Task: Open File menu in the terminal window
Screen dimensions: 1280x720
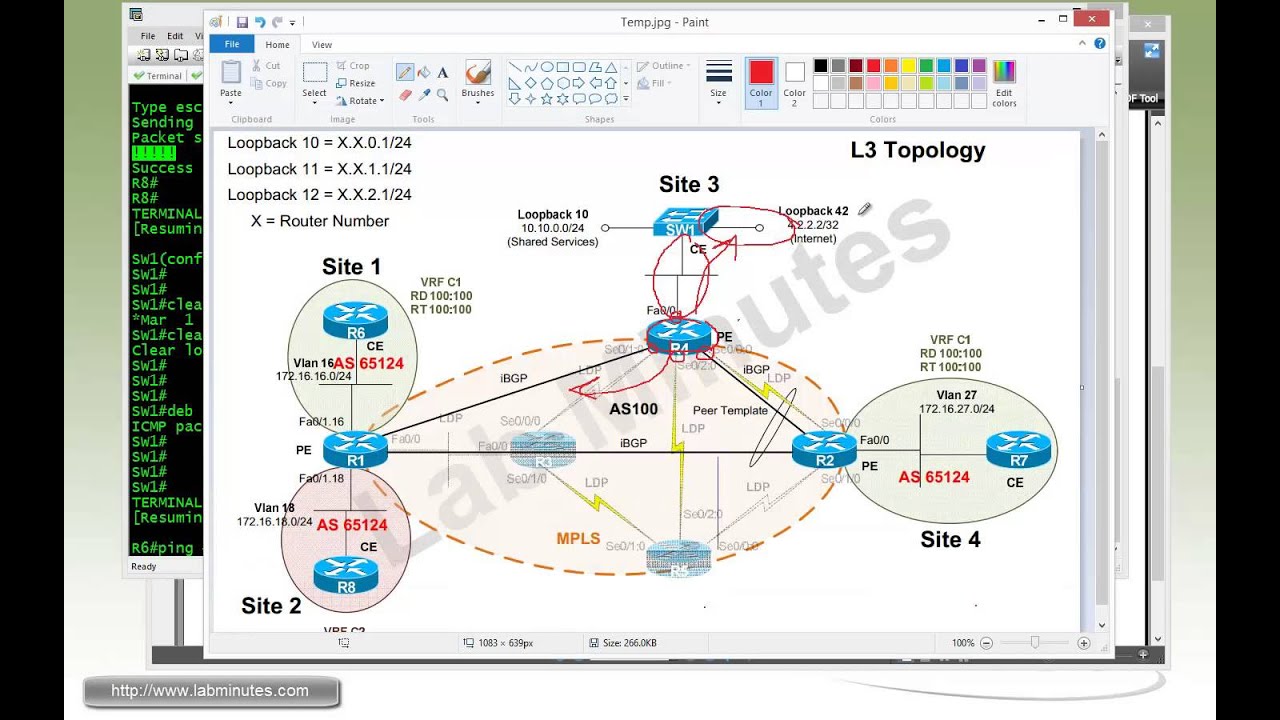Action: (148, 36)
